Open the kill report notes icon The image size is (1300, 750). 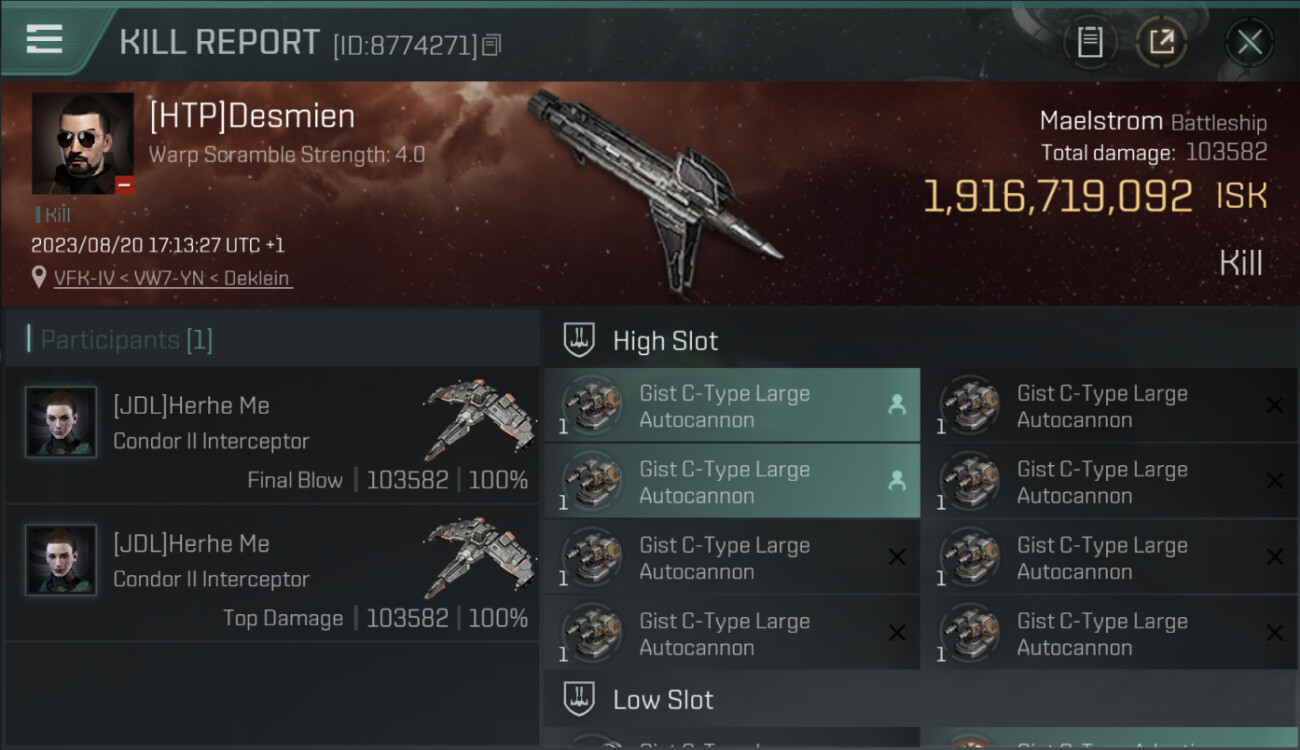coord(1090,42)
